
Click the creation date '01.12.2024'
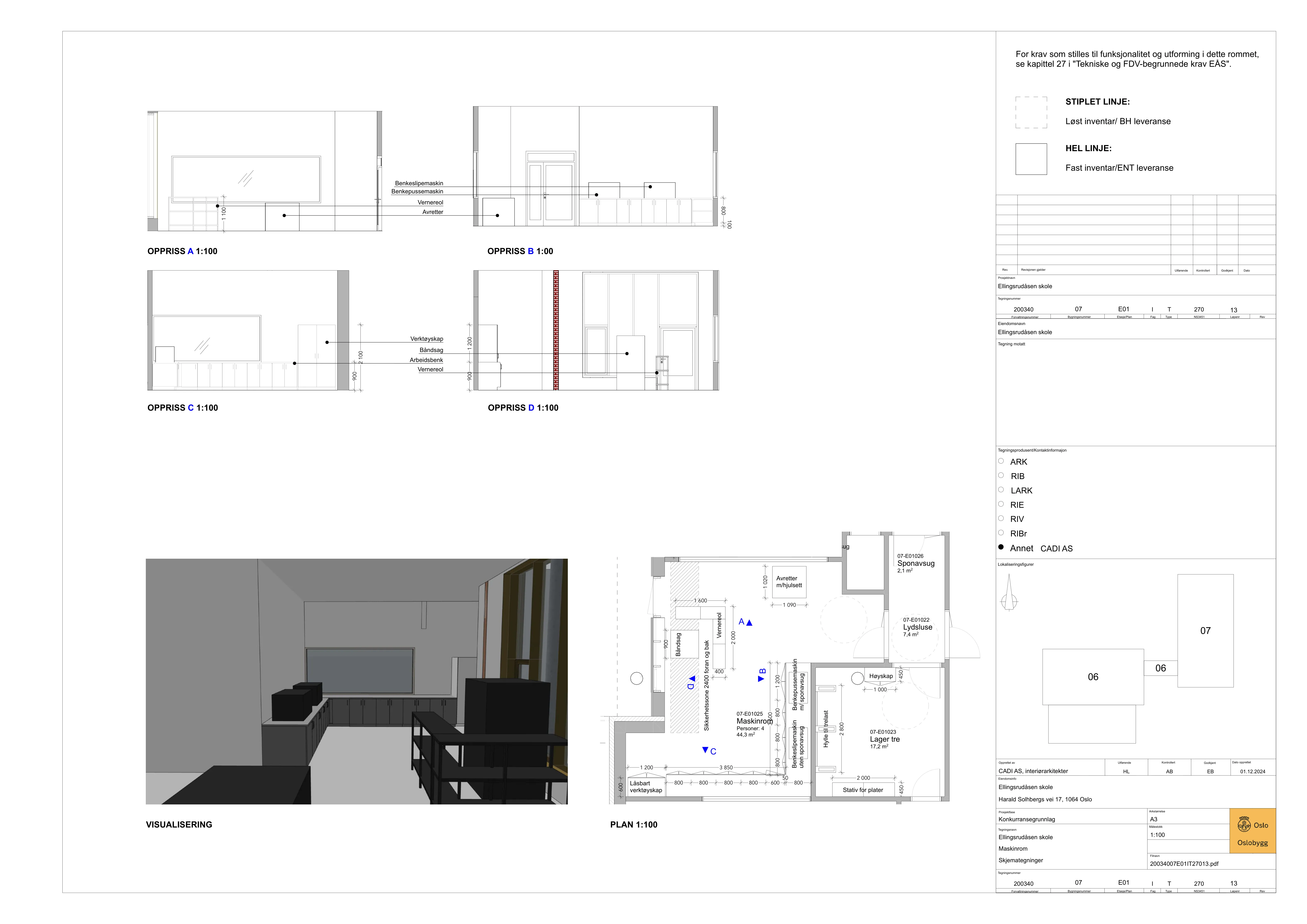click(1253, 772)
